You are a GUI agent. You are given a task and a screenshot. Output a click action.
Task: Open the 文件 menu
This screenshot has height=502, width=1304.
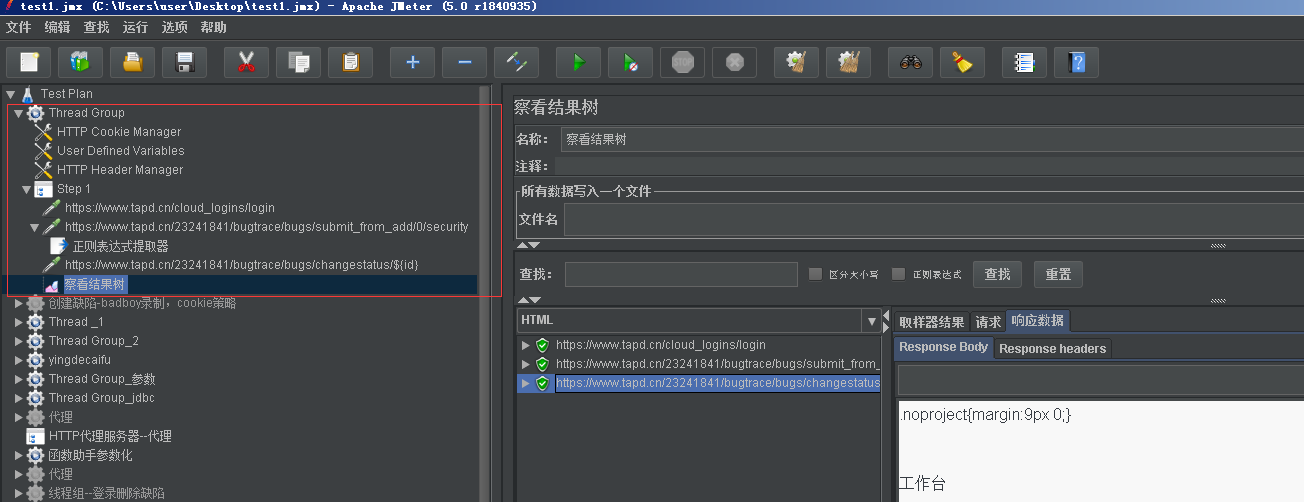point(19,28)
